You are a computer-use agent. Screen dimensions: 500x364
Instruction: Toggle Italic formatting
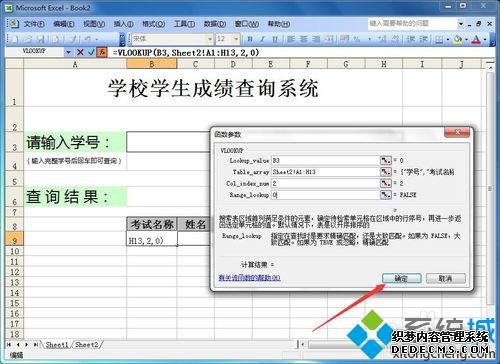tap(262, 39)
